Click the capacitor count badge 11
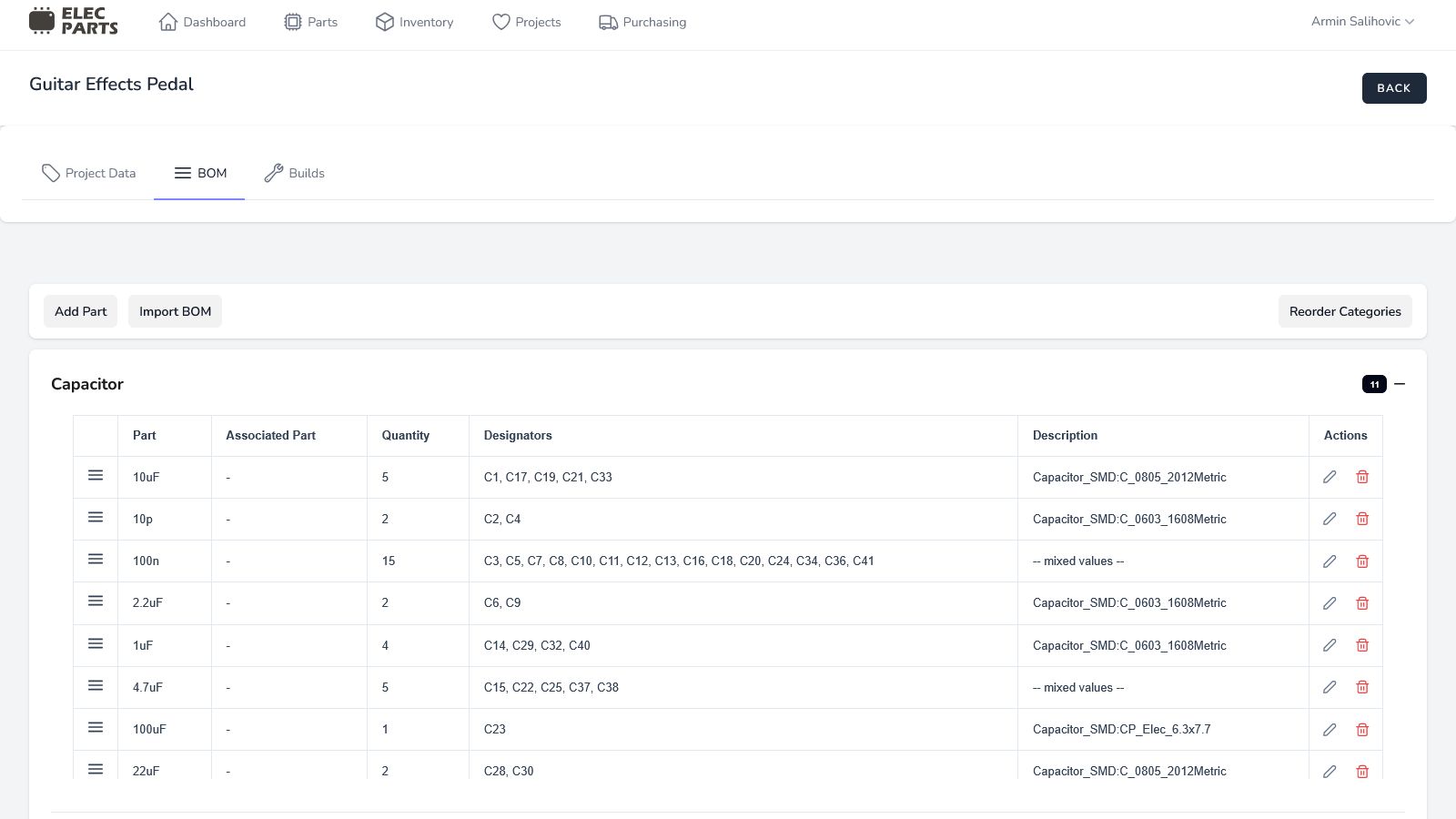Screen dimensions: 1456x819 pos(1374,384)
